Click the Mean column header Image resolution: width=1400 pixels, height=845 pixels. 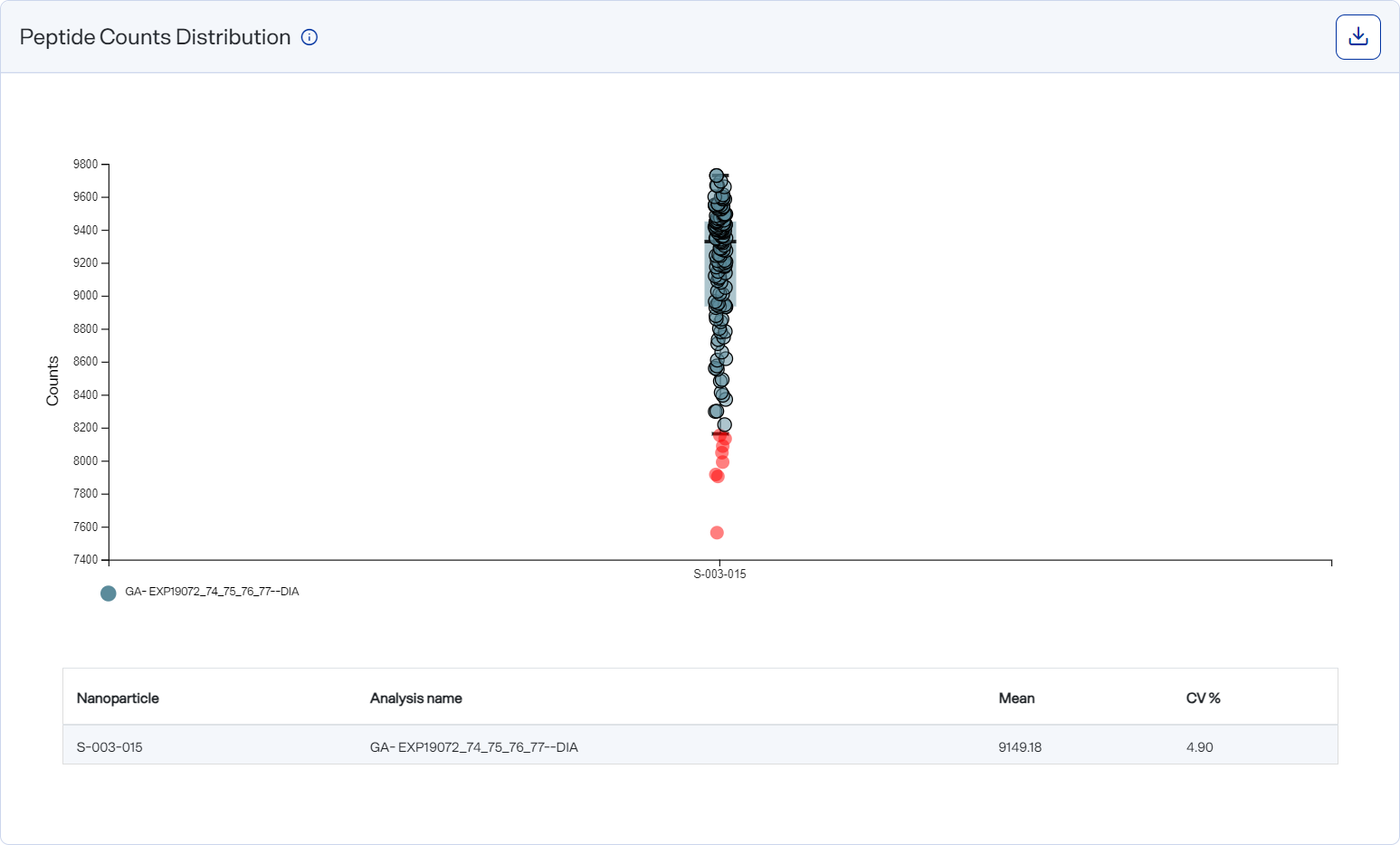coord(1016,698)
